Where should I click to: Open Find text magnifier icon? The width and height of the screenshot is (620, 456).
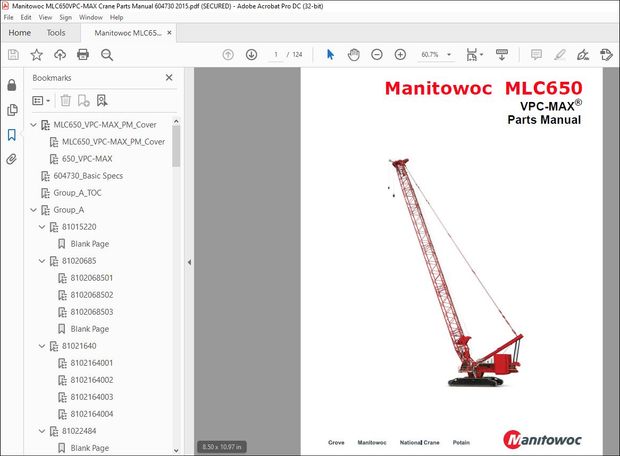pyautogui.click(x=107, y=55)
